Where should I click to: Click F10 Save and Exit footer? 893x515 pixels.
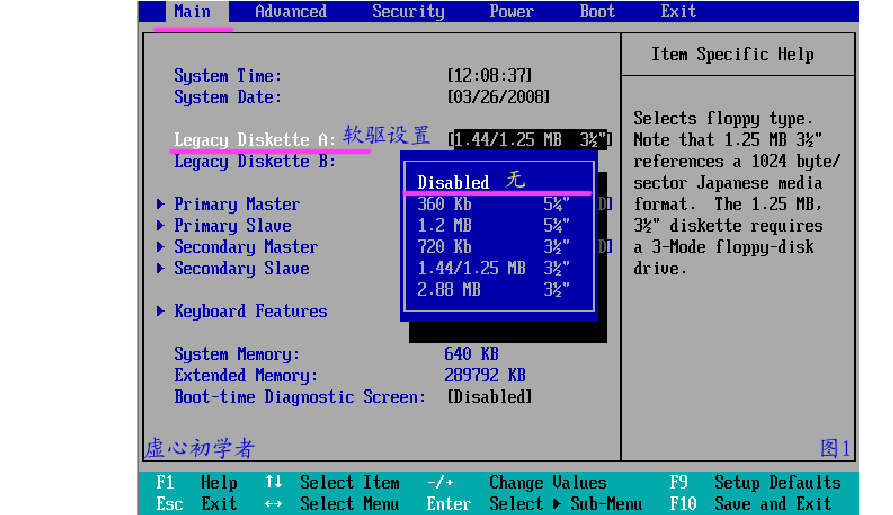click(751, 504)
